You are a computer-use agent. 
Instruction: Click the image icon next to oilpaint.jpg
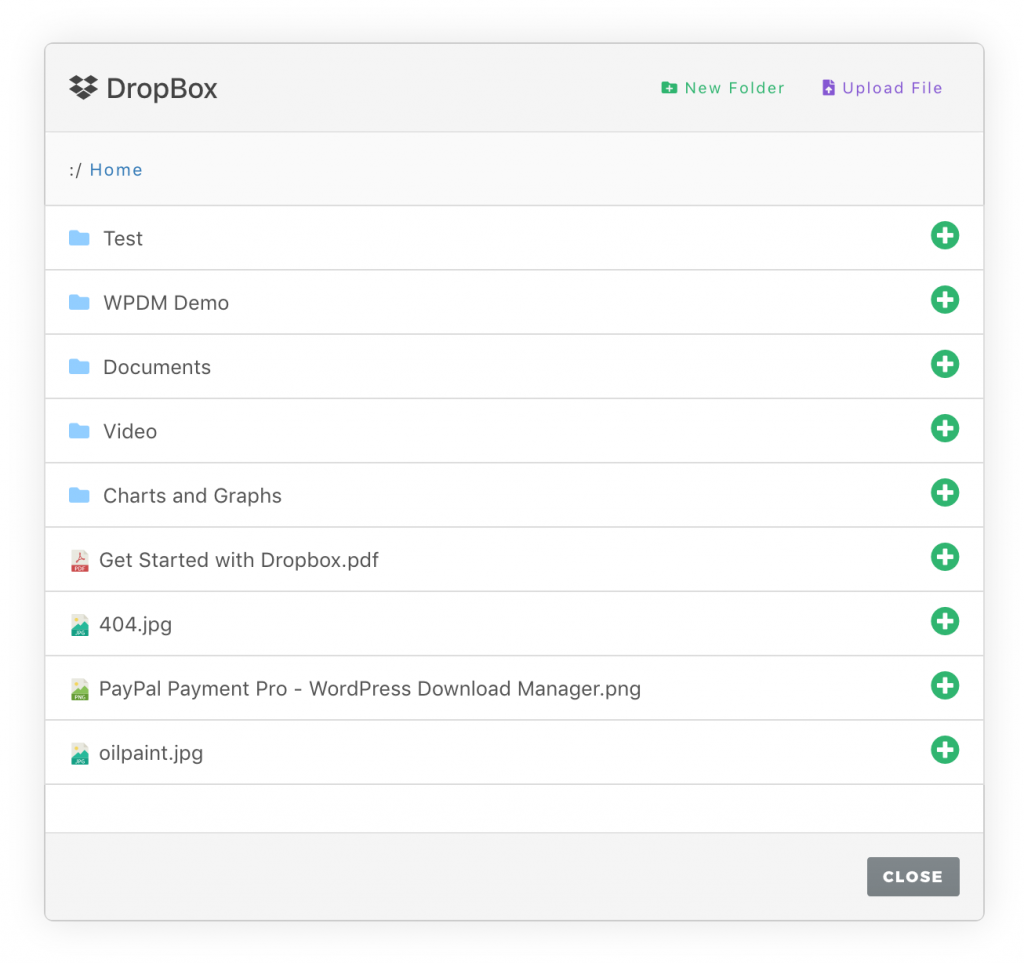[x=80, y=752]
